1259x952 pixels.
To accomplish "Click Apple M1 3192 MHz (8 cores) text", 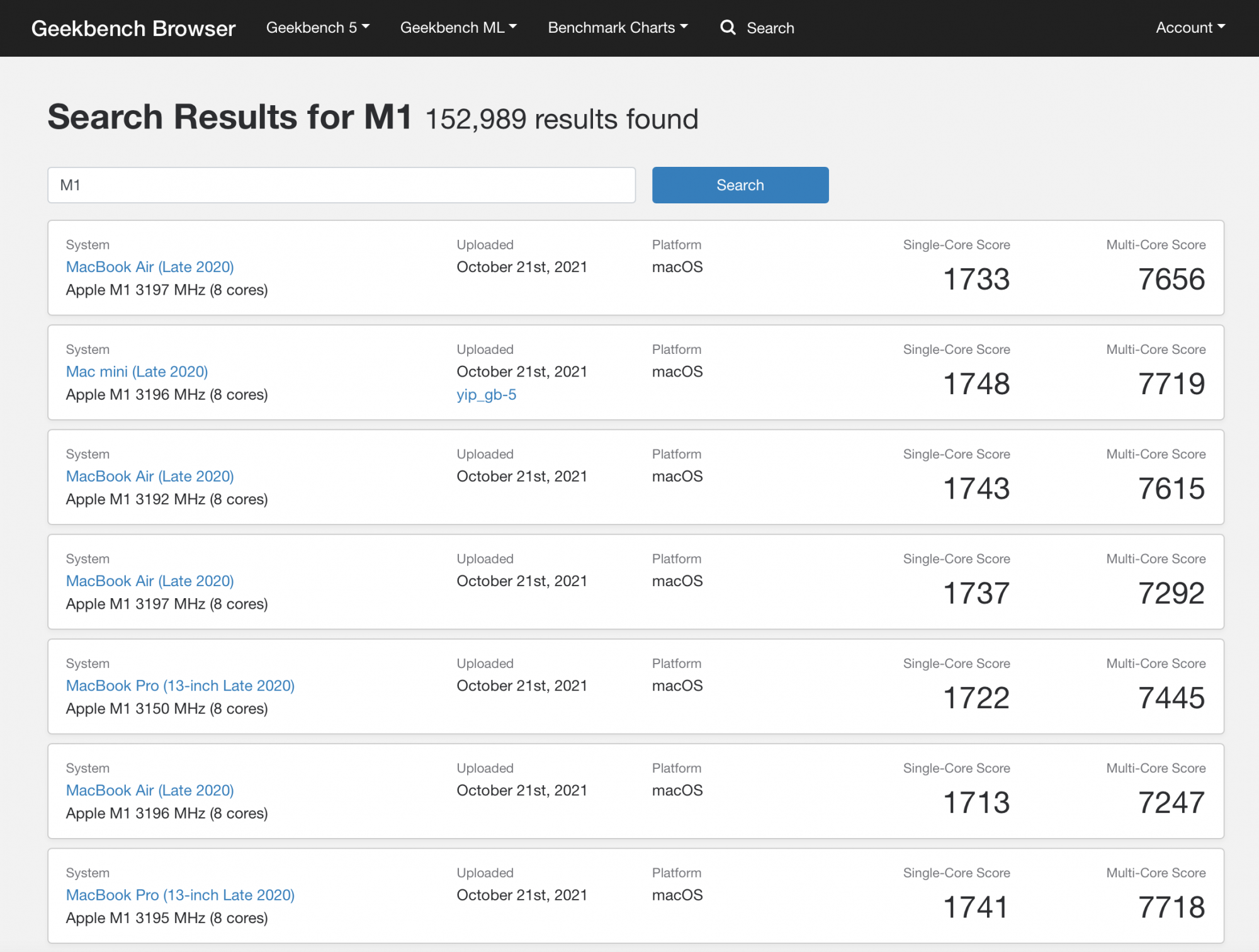I will click(167, 499).
